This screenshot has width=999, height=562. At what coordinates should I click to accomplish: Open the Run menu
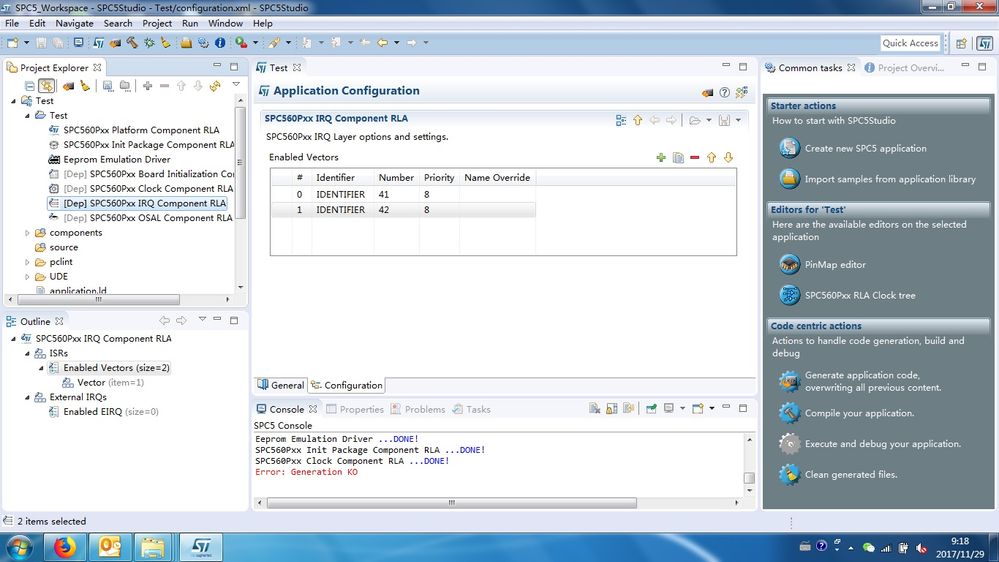tap(190, 23)
